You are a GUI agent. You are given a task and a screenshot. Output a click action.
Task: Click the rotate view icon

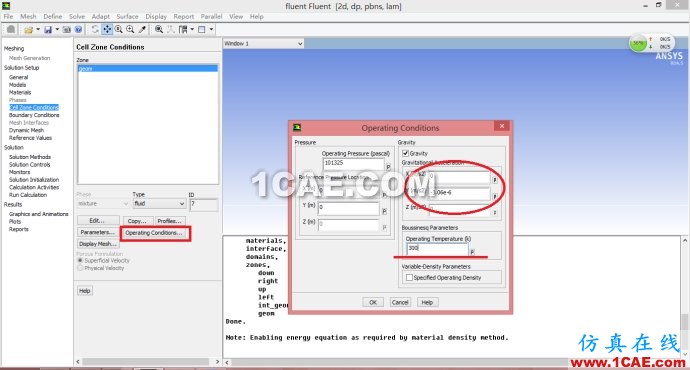click(95, 29)
